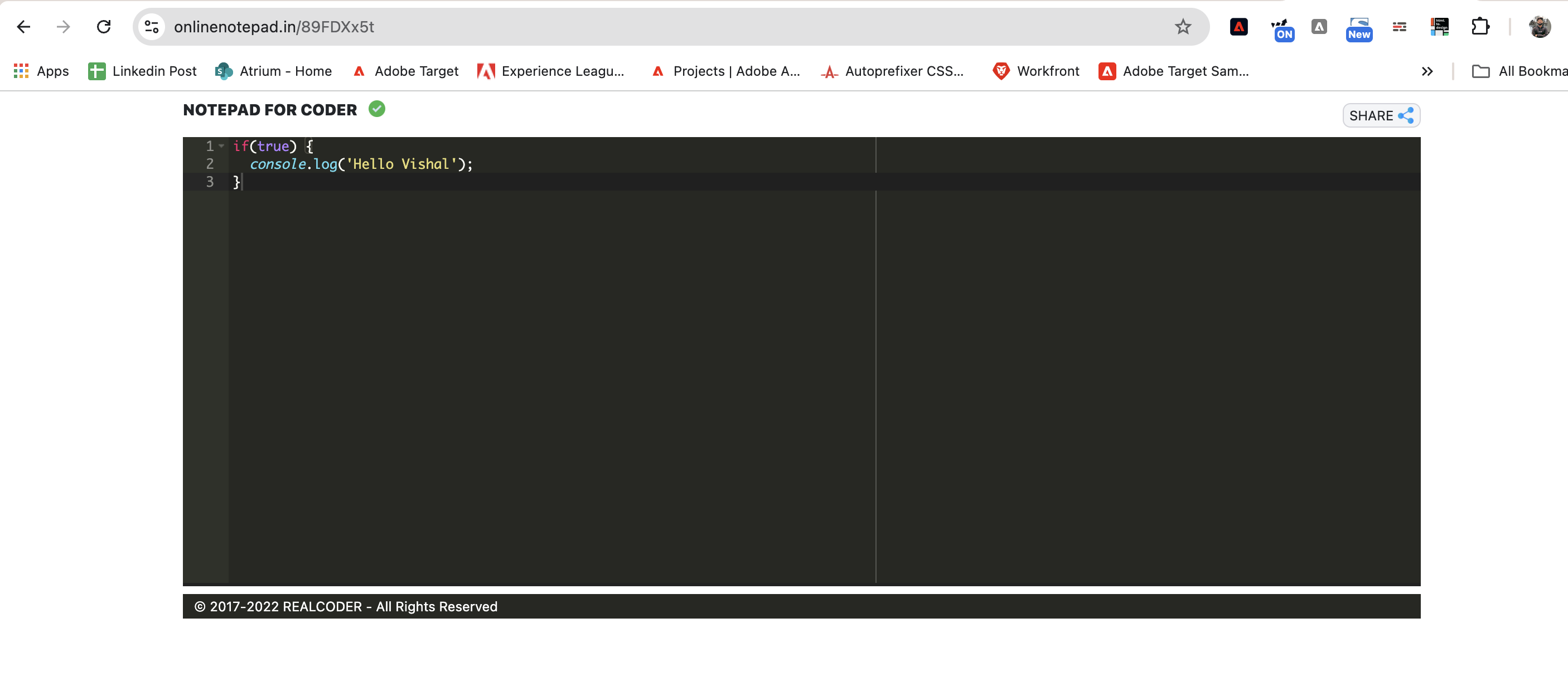This screenshot has height=691, width=1568.
Task: Open the grey Adobe extension icon
Action: [x=1319, y=27]
